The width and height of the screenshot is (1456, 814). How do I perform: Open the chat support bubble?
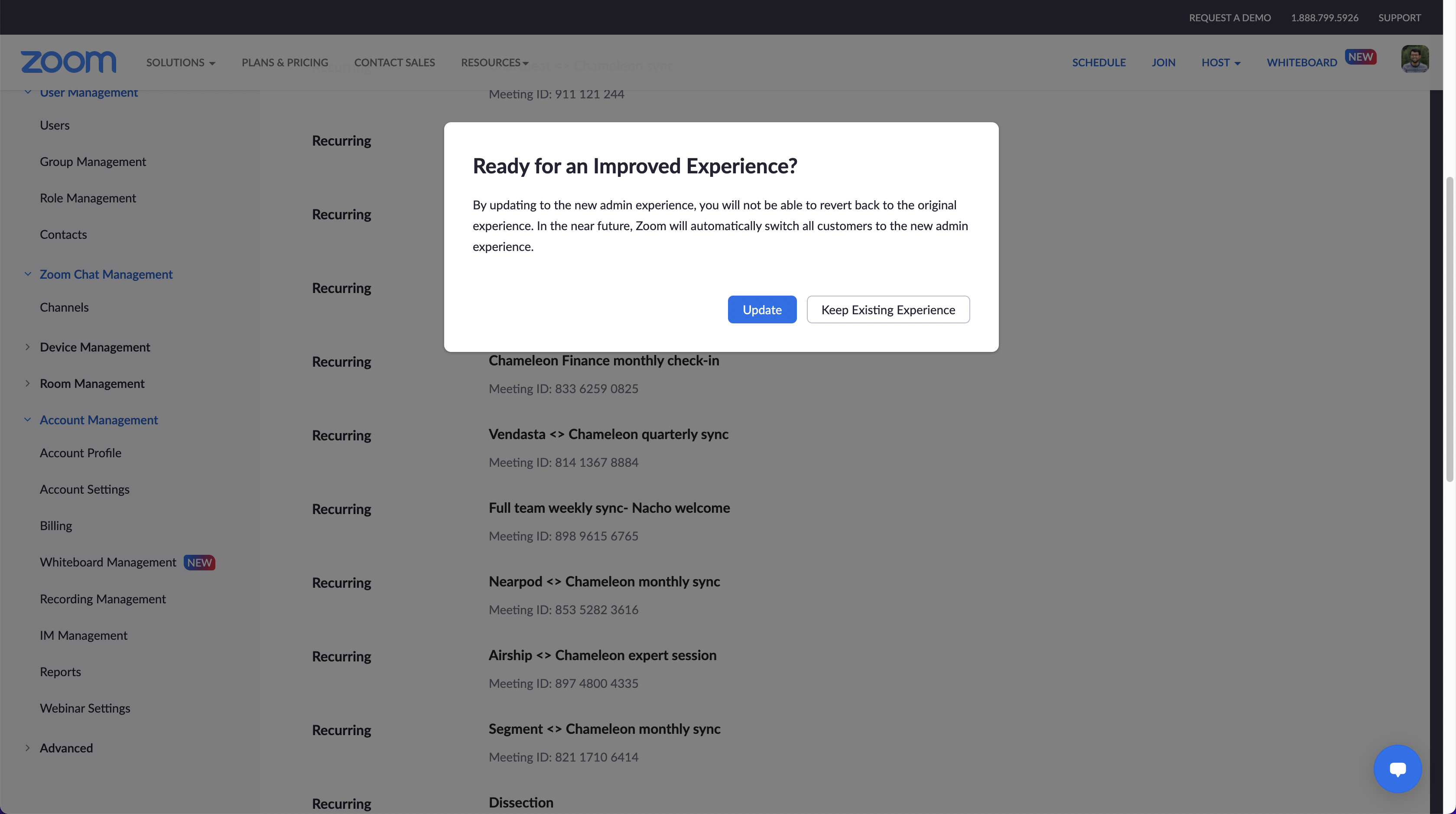tap(1397, 769)
